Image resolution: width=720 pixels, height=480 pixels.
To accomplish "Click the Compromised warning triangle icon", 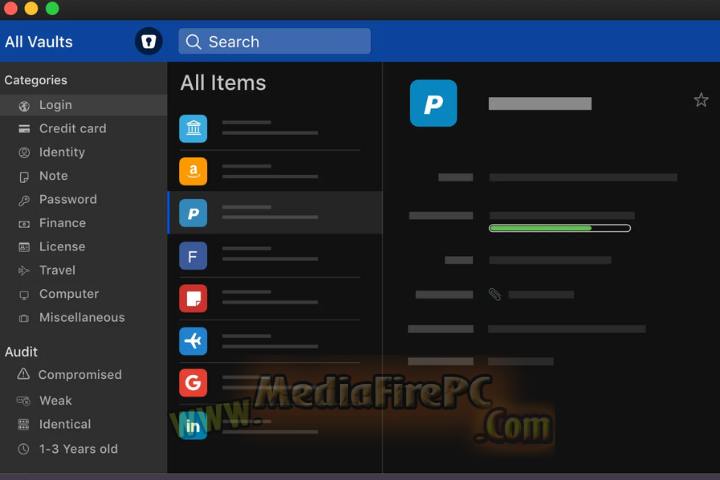I will pyautogui.click(x=23, y=374).
